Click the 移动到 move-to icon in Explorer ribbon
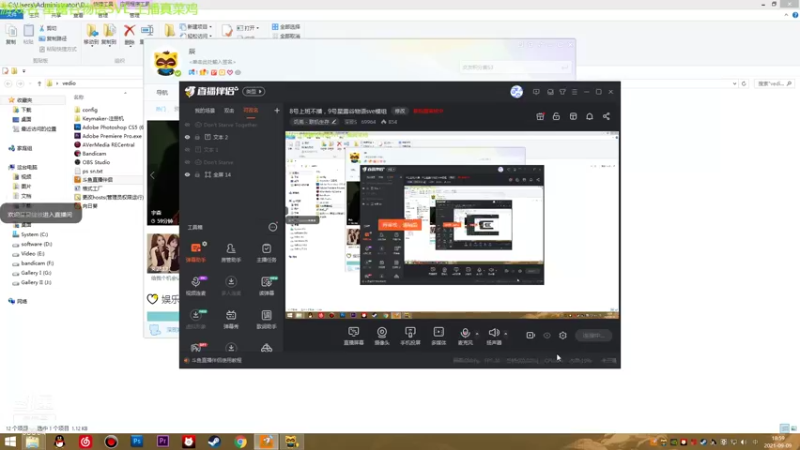This screenshot has width=800, height=450. (x=91, y=34)
